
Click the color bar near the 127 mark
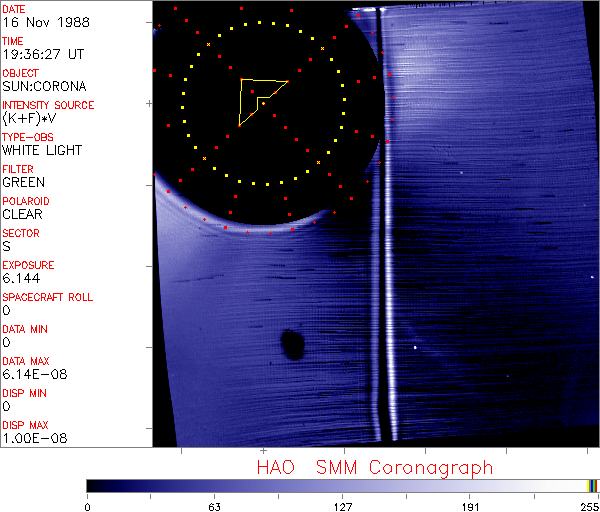342,485
